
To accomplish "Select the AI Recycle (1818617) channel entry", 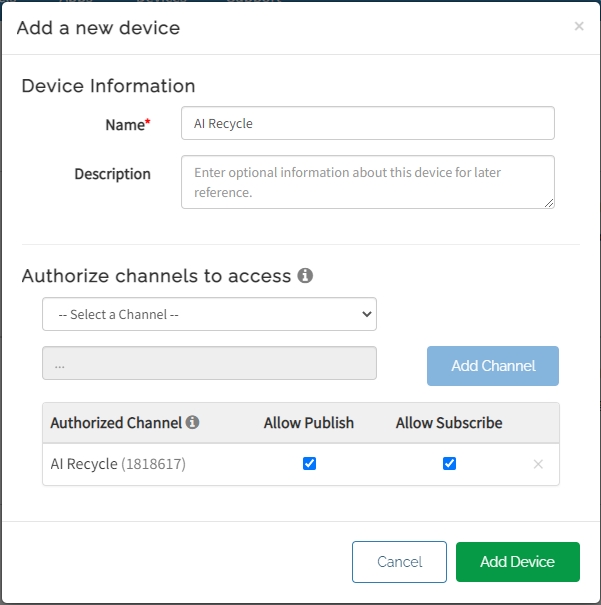I will click(x=118, y=464).
